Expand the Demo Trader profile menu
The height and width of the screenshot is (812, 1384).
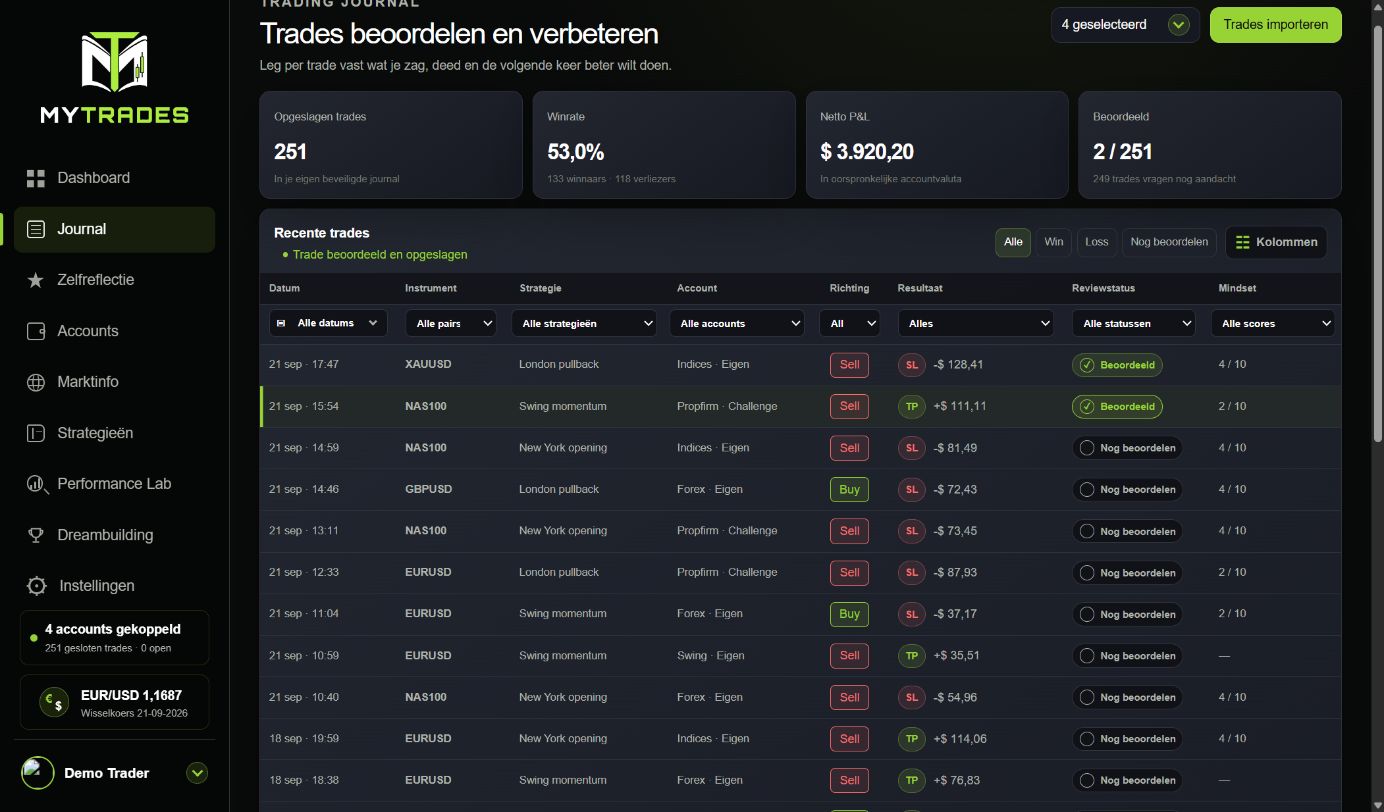198,773
